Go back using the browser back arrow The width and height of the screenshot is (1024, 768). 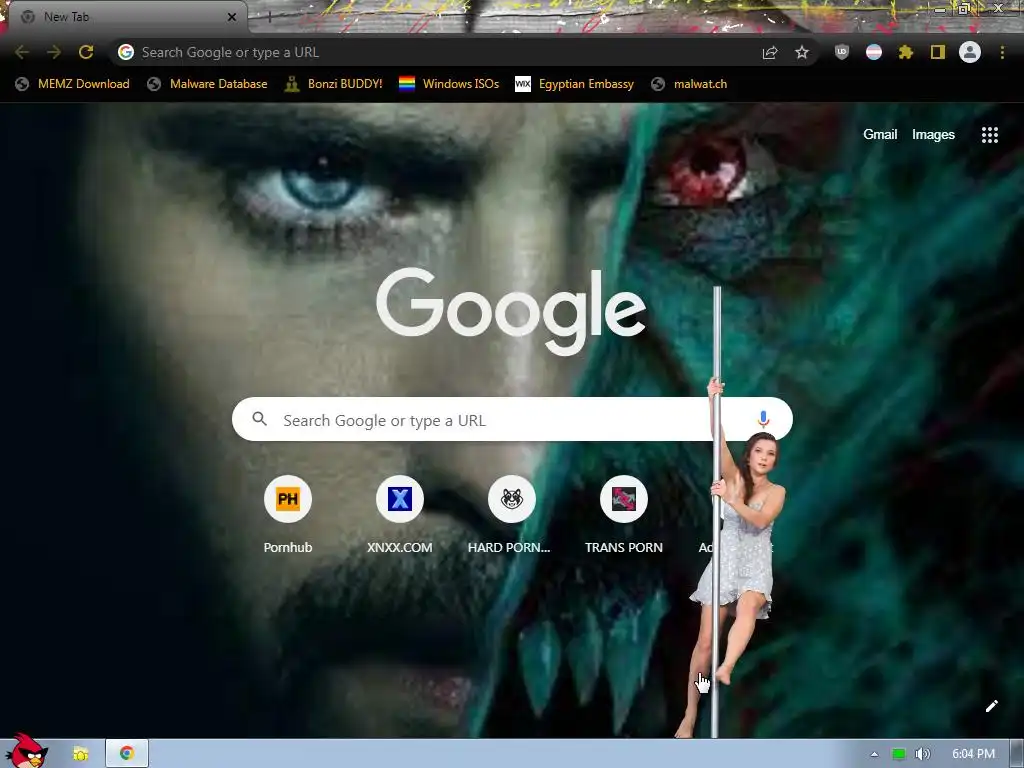click(22, 52)
